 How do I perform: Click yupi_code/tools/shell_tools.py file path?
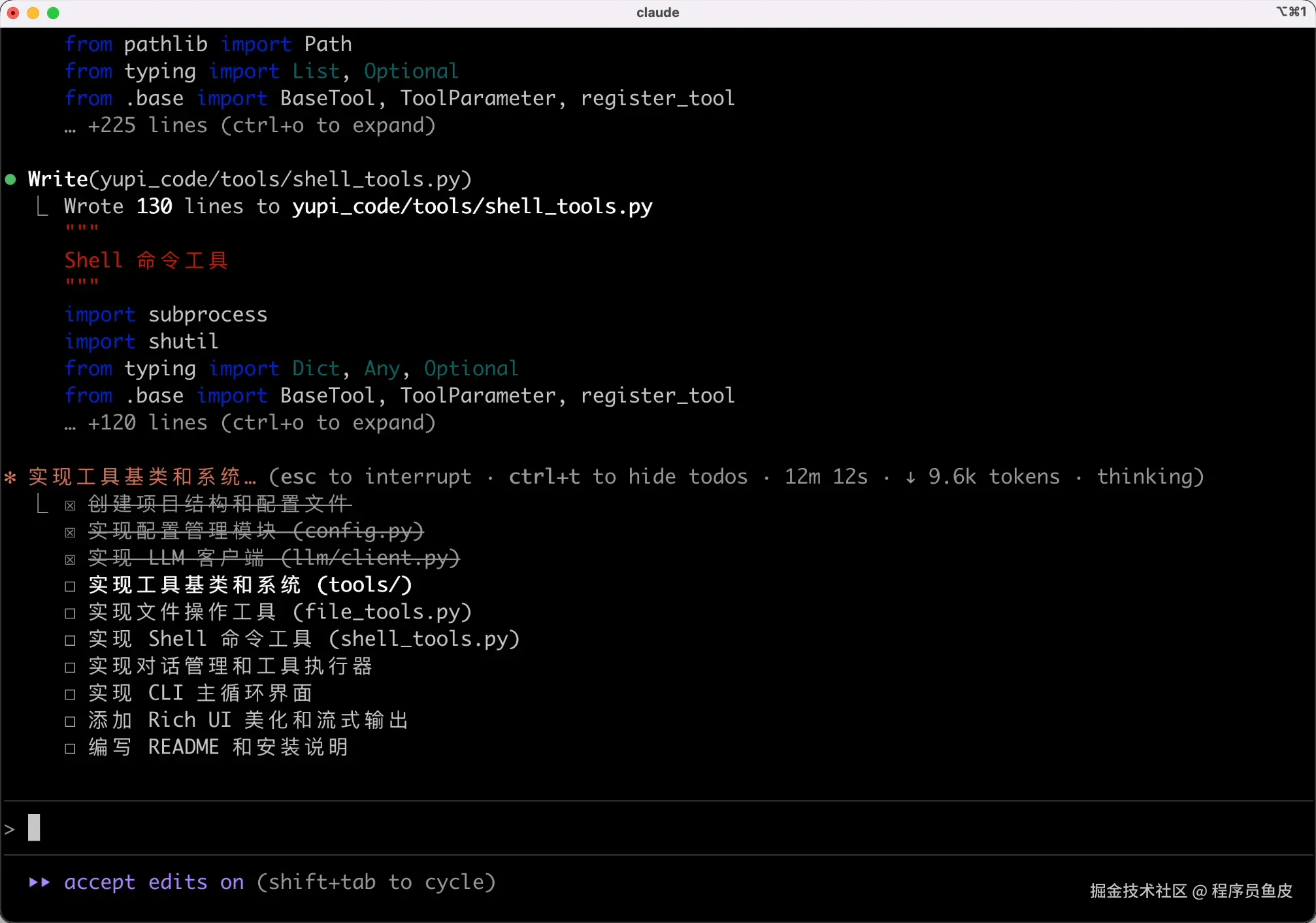(472, 207)
